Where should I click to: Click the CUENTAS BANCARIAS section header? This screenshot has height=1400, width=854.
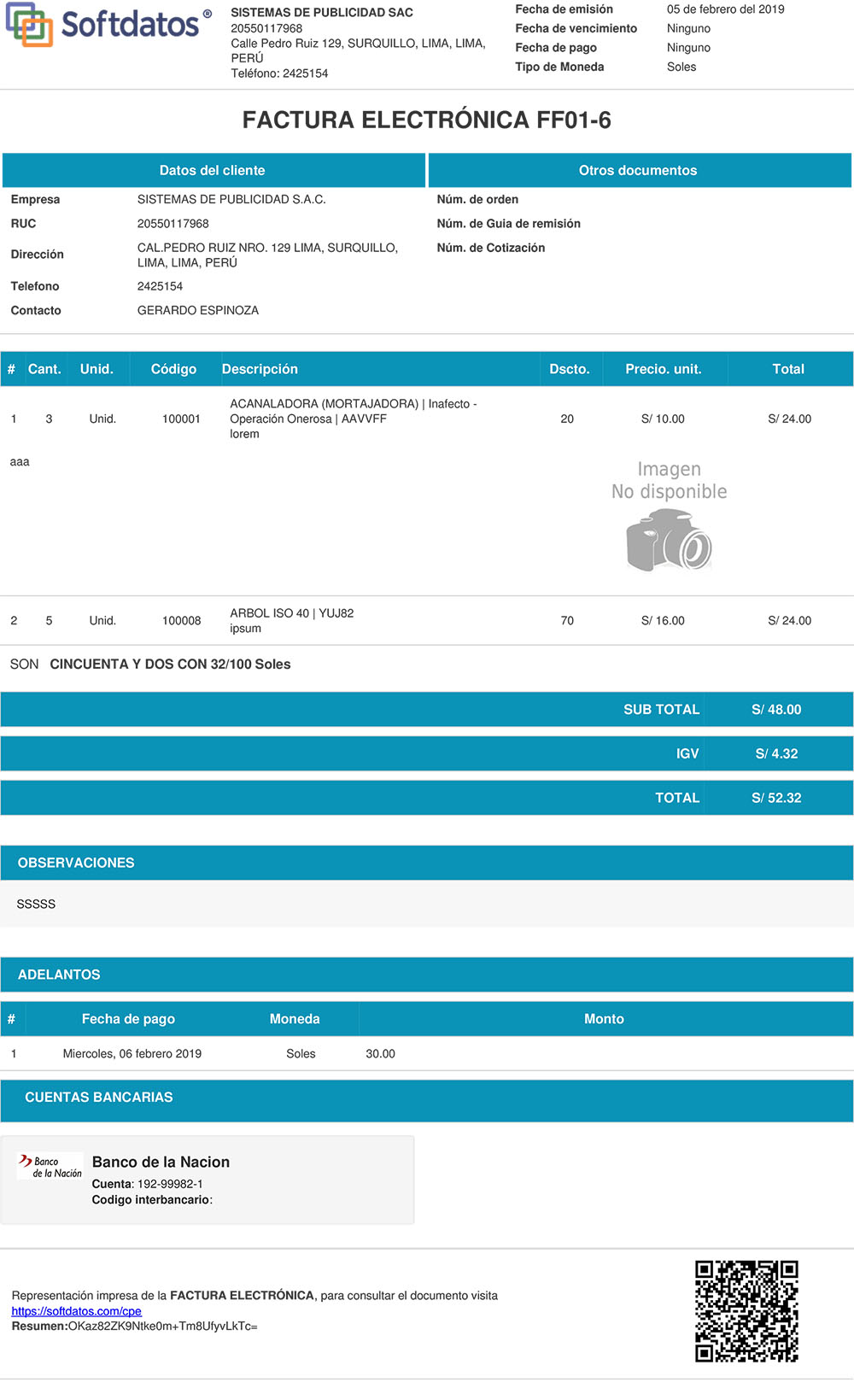(x=99, y=1098)
